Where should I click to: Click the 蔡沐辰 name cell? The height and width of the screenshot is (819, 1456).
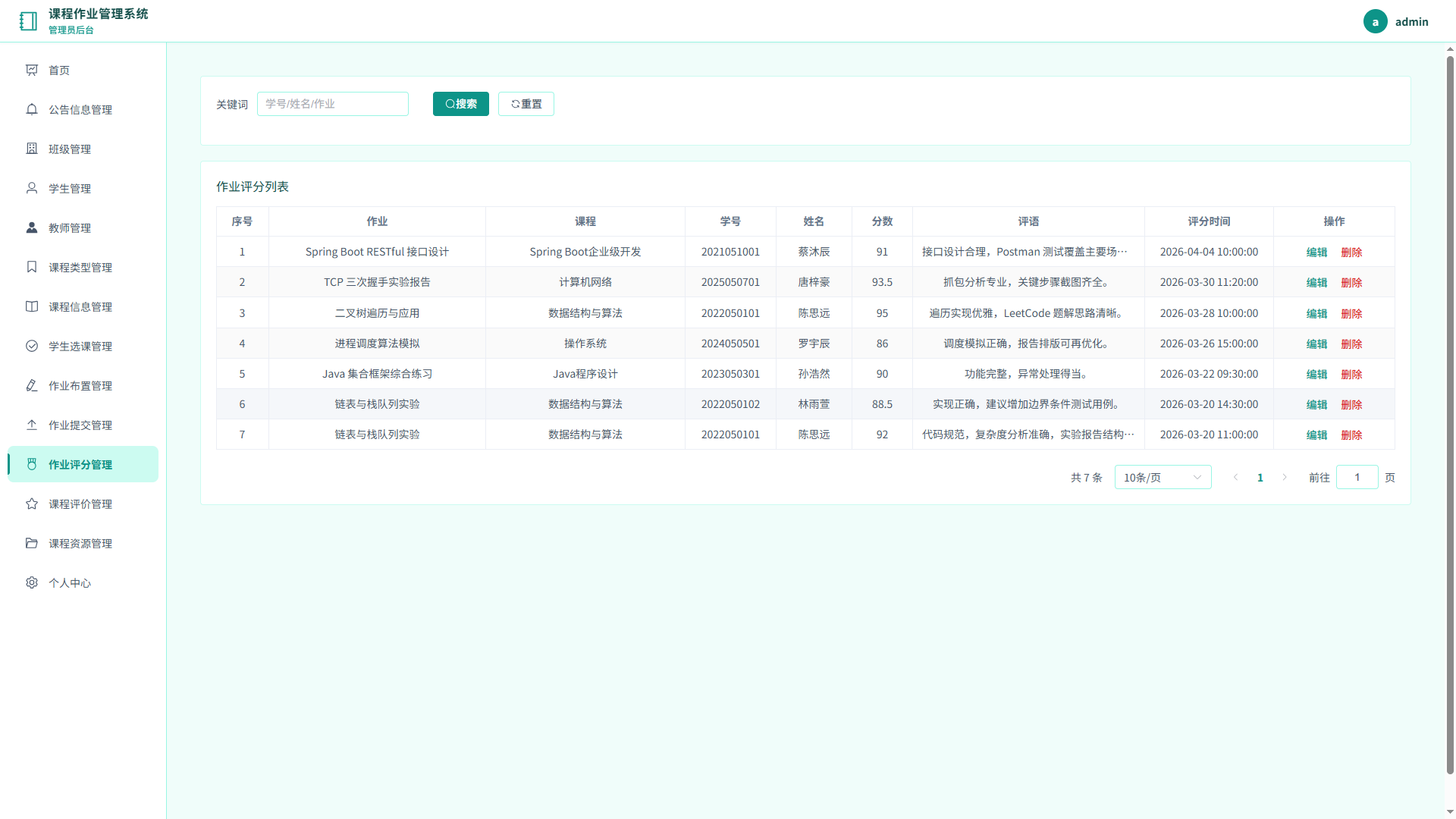point(814,252)
